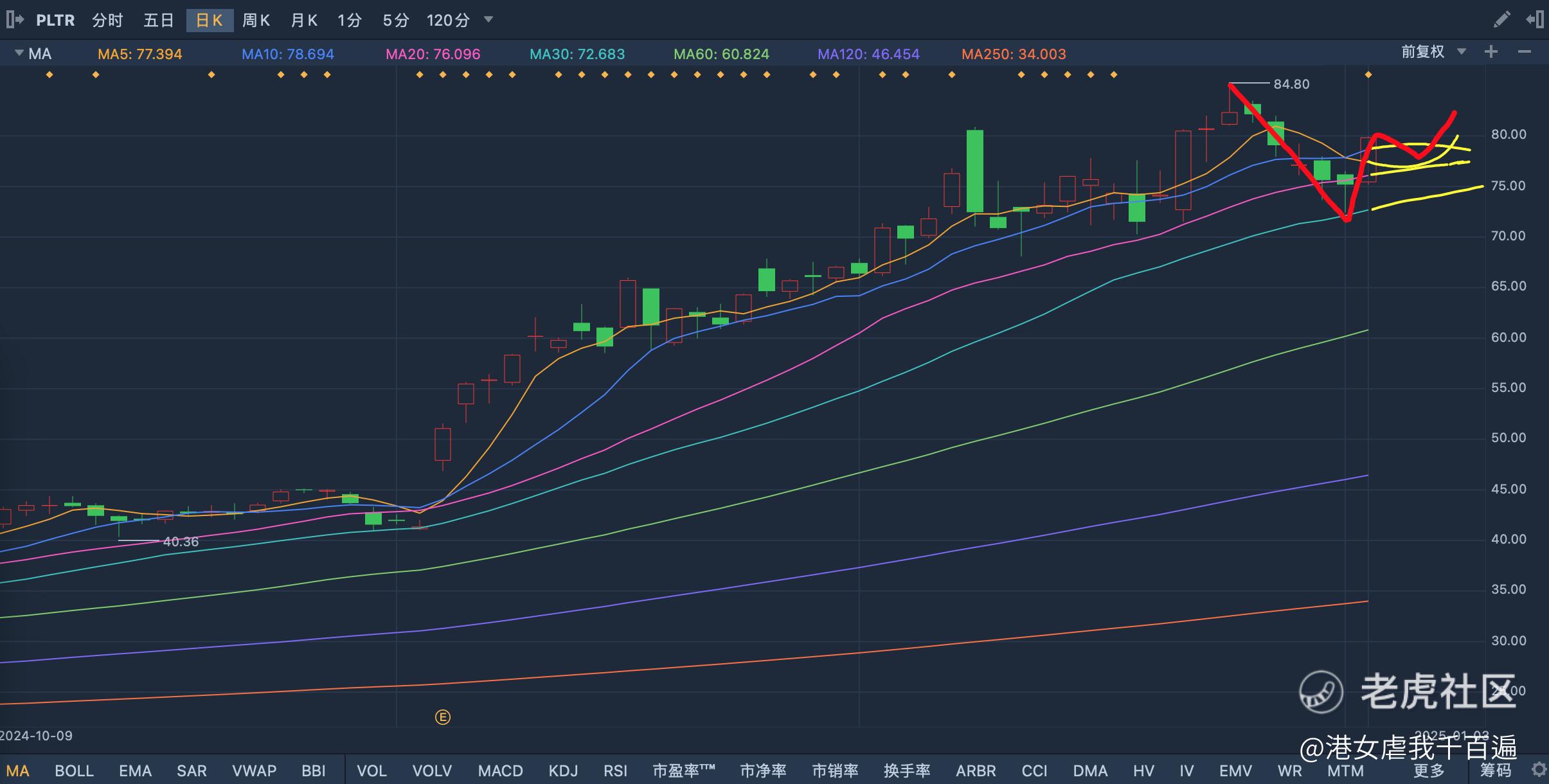Switch to 五日 five-day view
This screenshot has height=784, width=1549.
coord(158,21)
